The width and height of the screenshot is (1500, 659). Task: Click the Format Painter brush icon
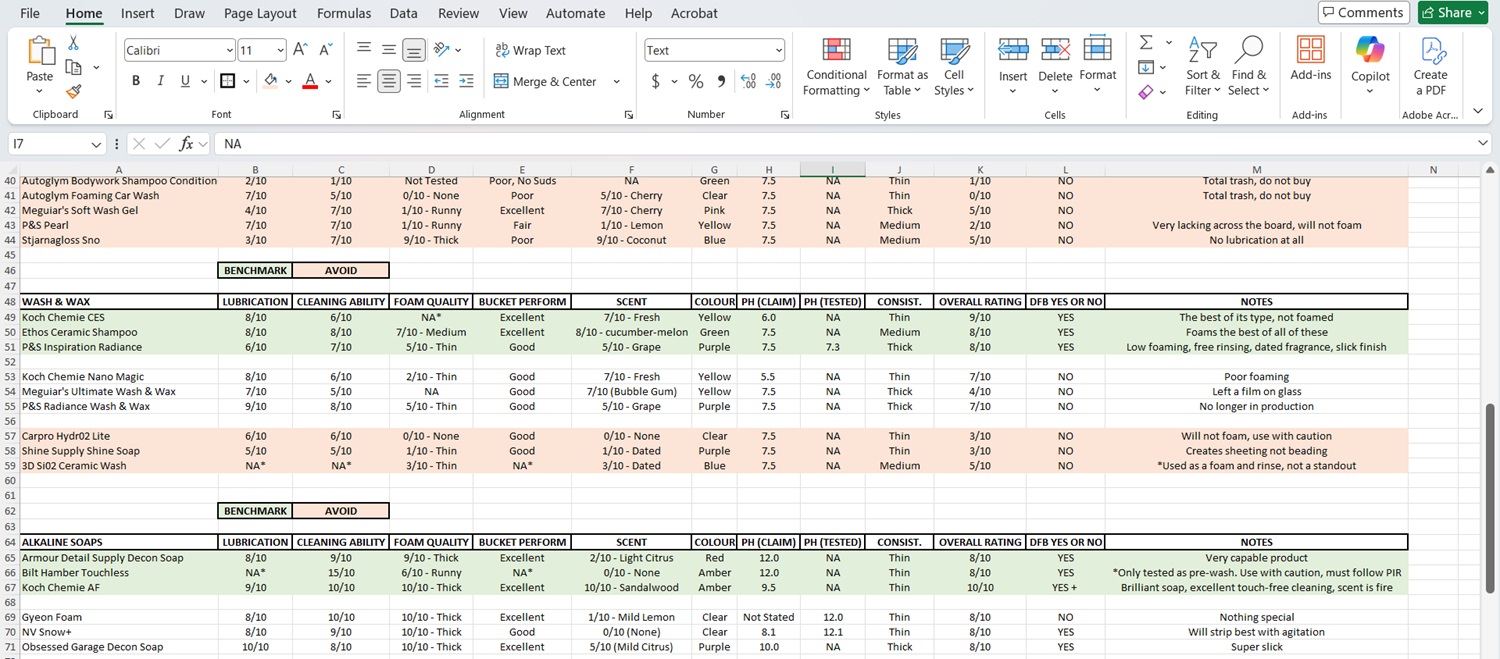click(x=73, y=91)
